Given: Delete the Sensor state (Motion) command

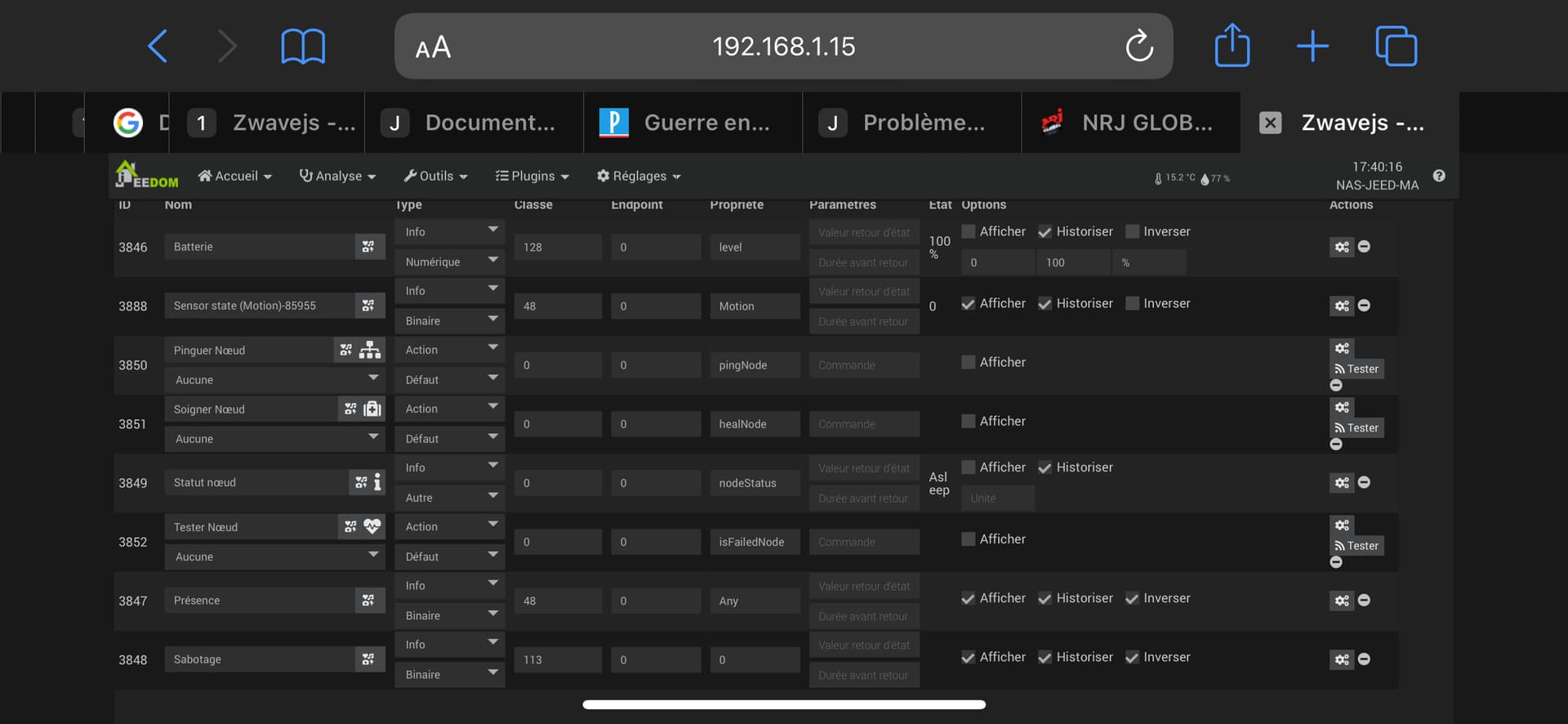Looking at the screenshot, I should [1364, 306].
